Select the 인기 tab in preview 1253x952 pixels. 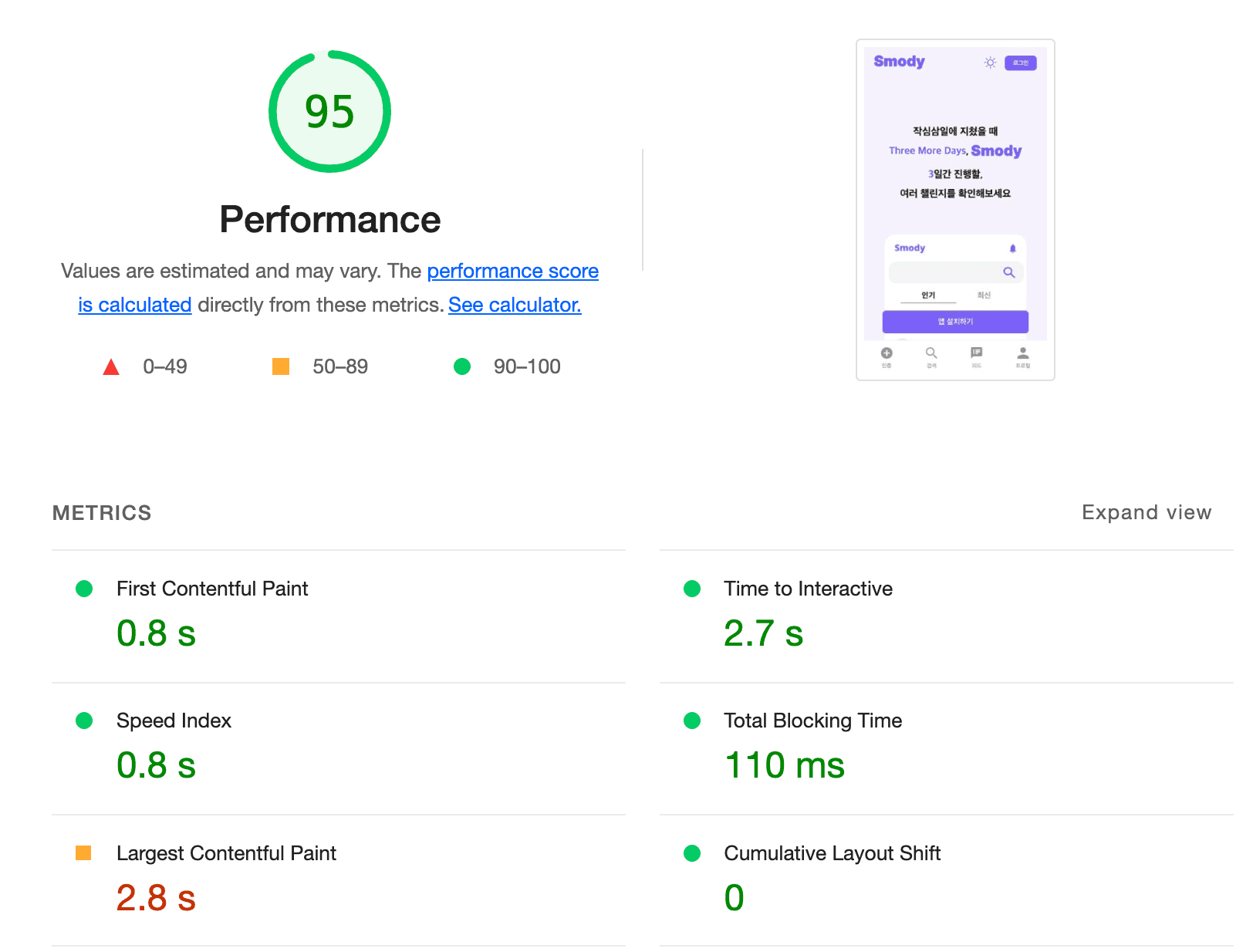[x=928, y=295]
